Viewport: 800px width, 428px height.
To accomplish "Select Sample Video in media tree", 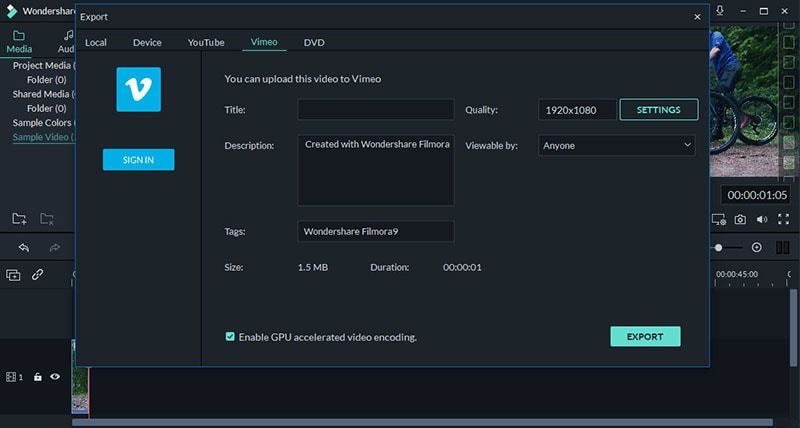I will click(44, 137).
